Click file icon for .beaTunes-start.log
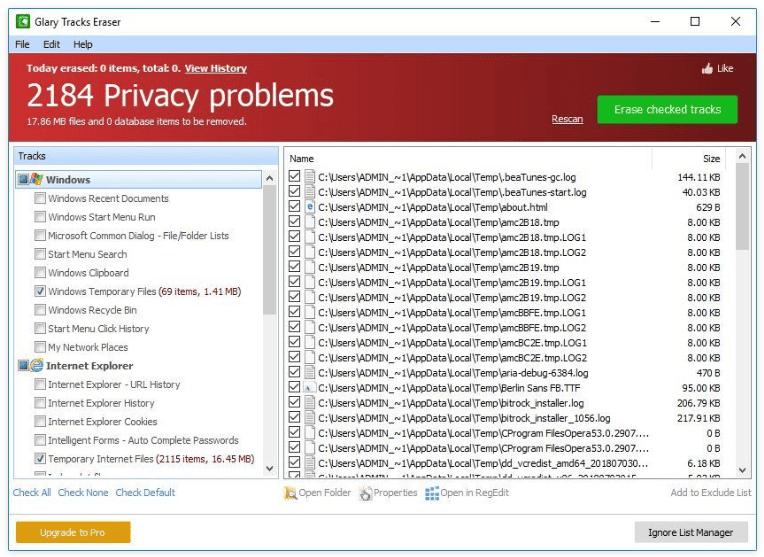764x557 pixels. pos(309,192)
